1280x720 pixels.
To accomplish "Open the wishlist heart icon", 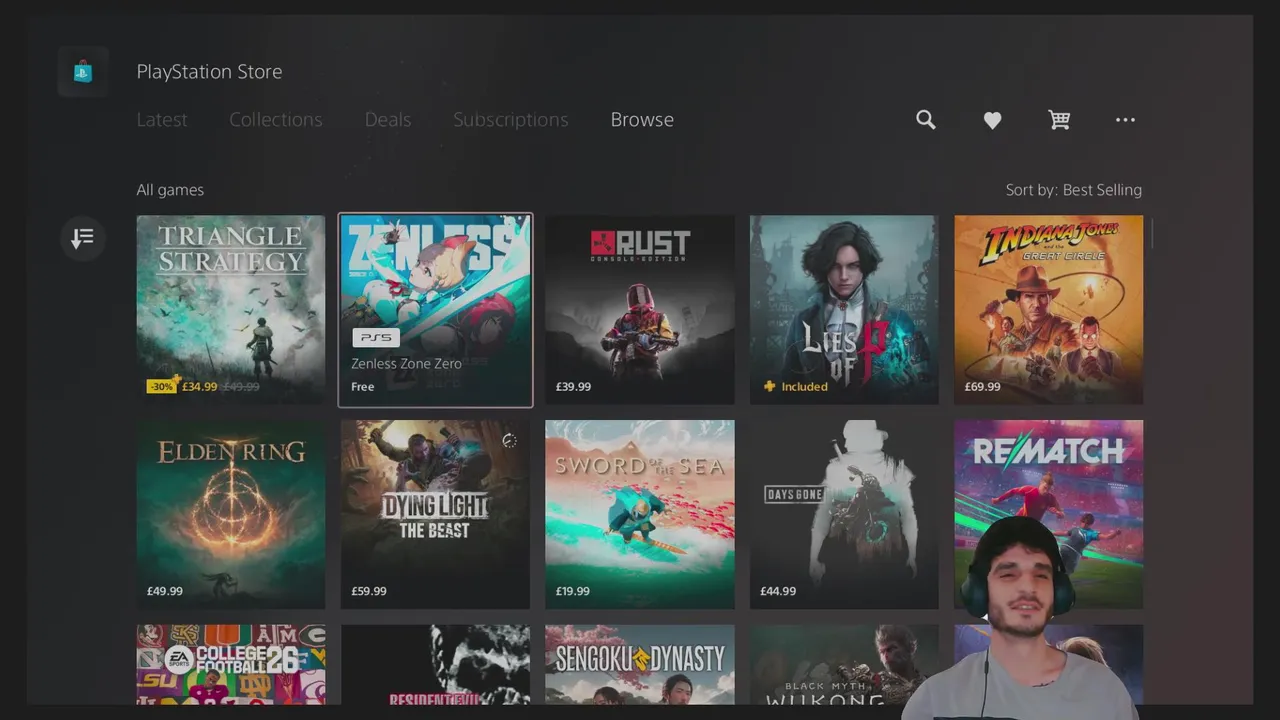I will [992, 120].
